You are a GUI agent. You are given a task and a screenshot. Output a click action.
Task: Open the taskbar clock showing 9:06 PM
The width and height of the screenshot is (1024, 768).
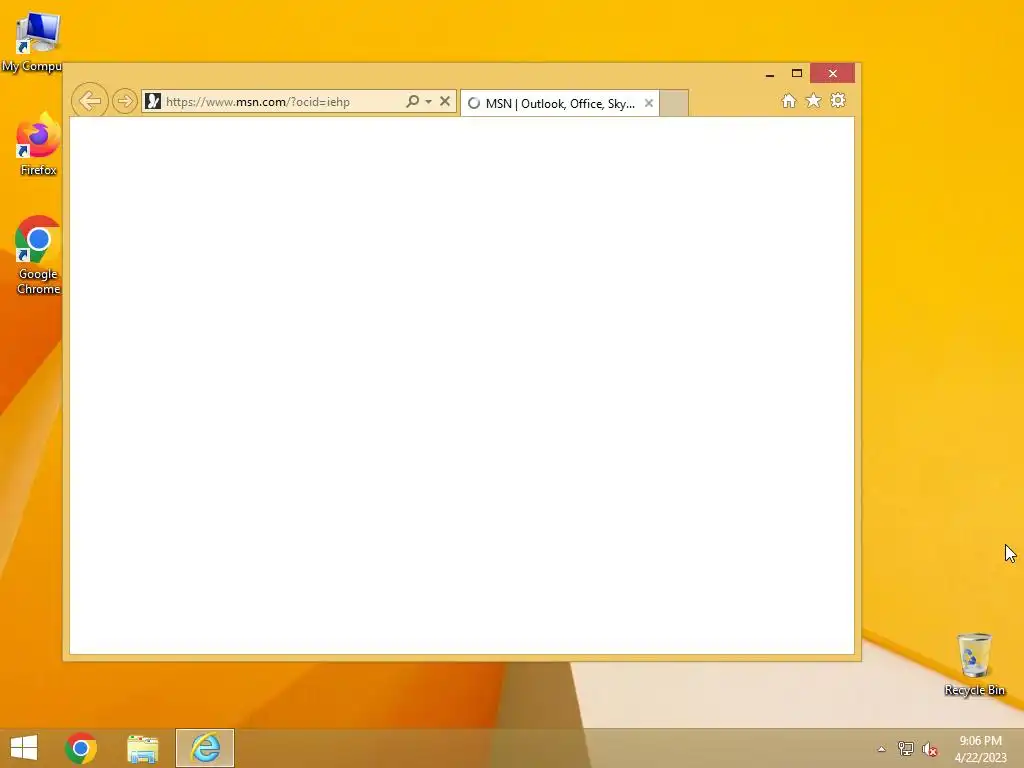tap(981, 749)
